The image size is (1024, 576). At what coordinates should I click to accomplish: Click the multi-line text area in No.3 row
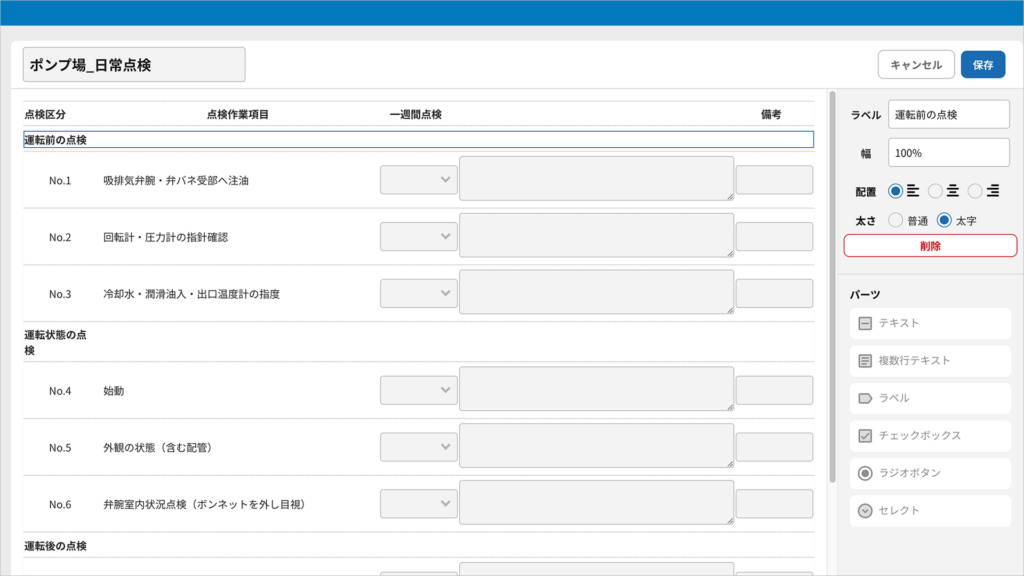point(596,292)
